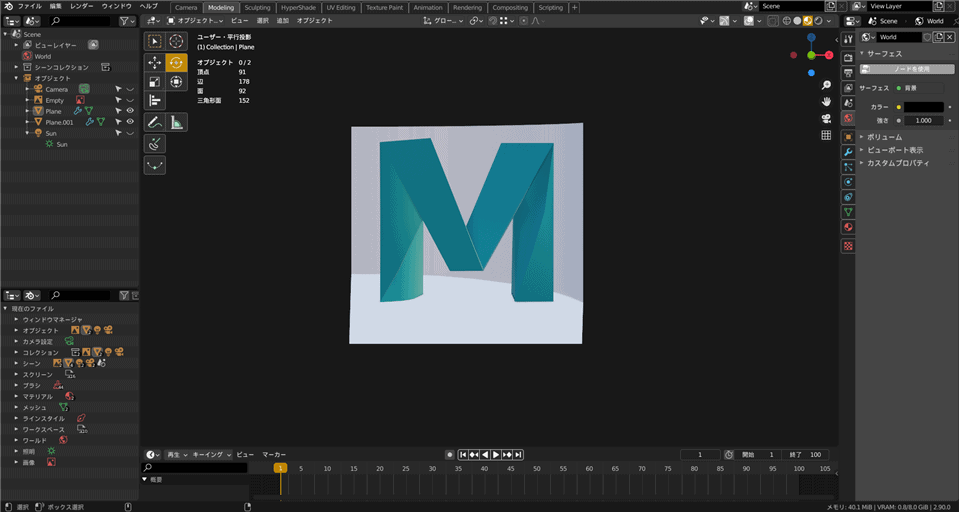Open the 追加 menu in viewport header
The height and width of the screenshot is (512, 959).
pyautogui.click(x=283, y=21)
